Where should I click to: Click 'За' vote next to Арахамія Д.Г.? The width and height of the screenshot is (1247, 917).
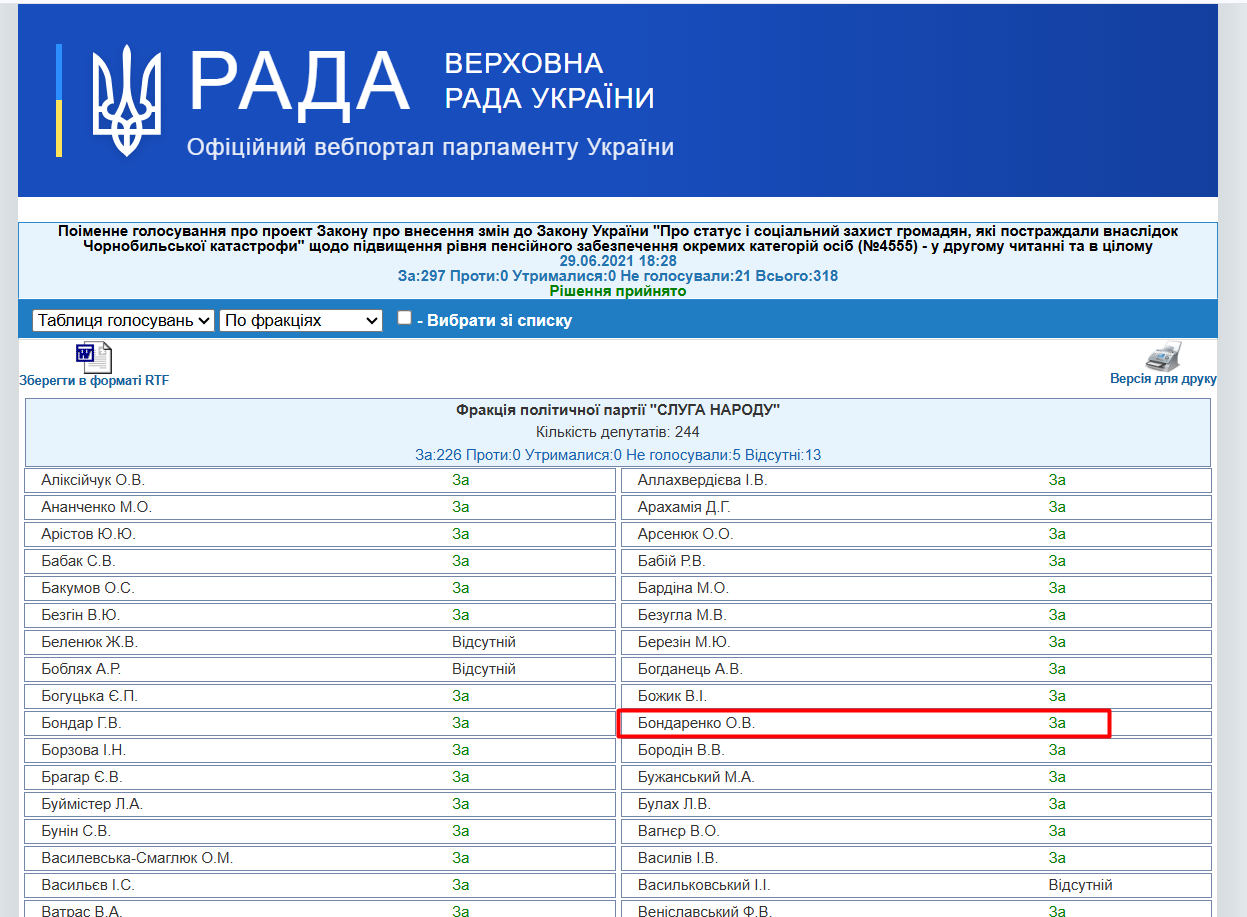click(x=1057, y=507)
